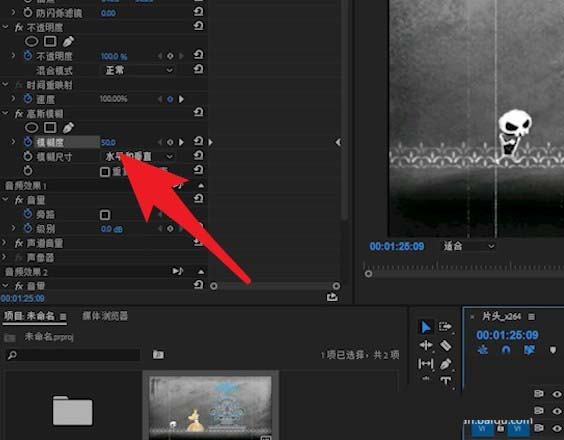
Task: Tick the 旁路 bypass checkbox
Action: tap(105, 215)
